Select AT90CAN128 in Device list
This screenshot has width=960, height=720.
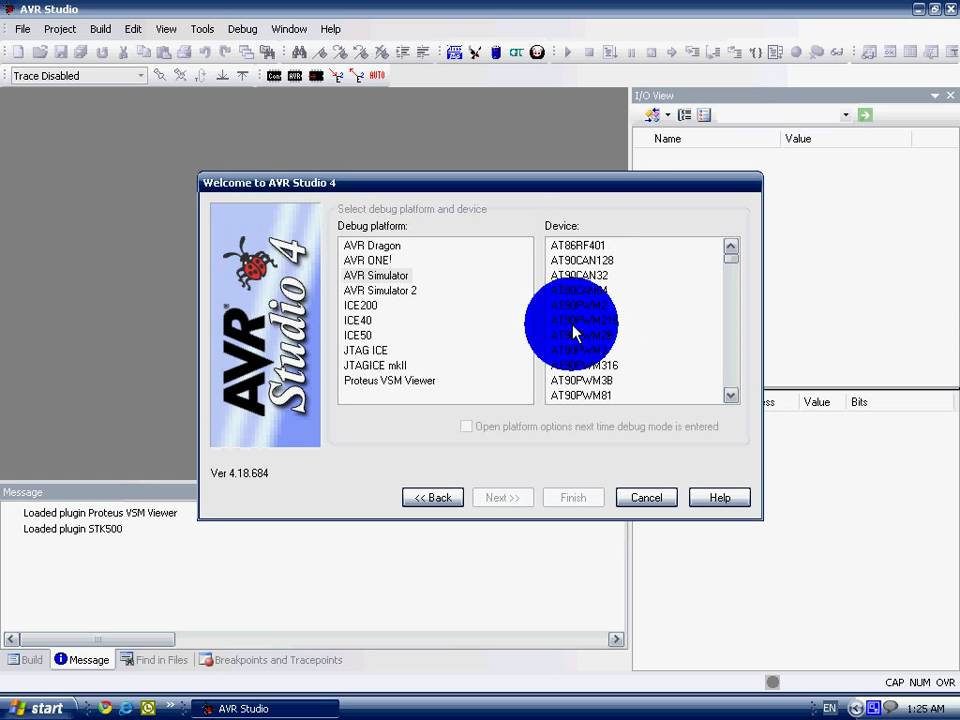click(x=582, y=260)
